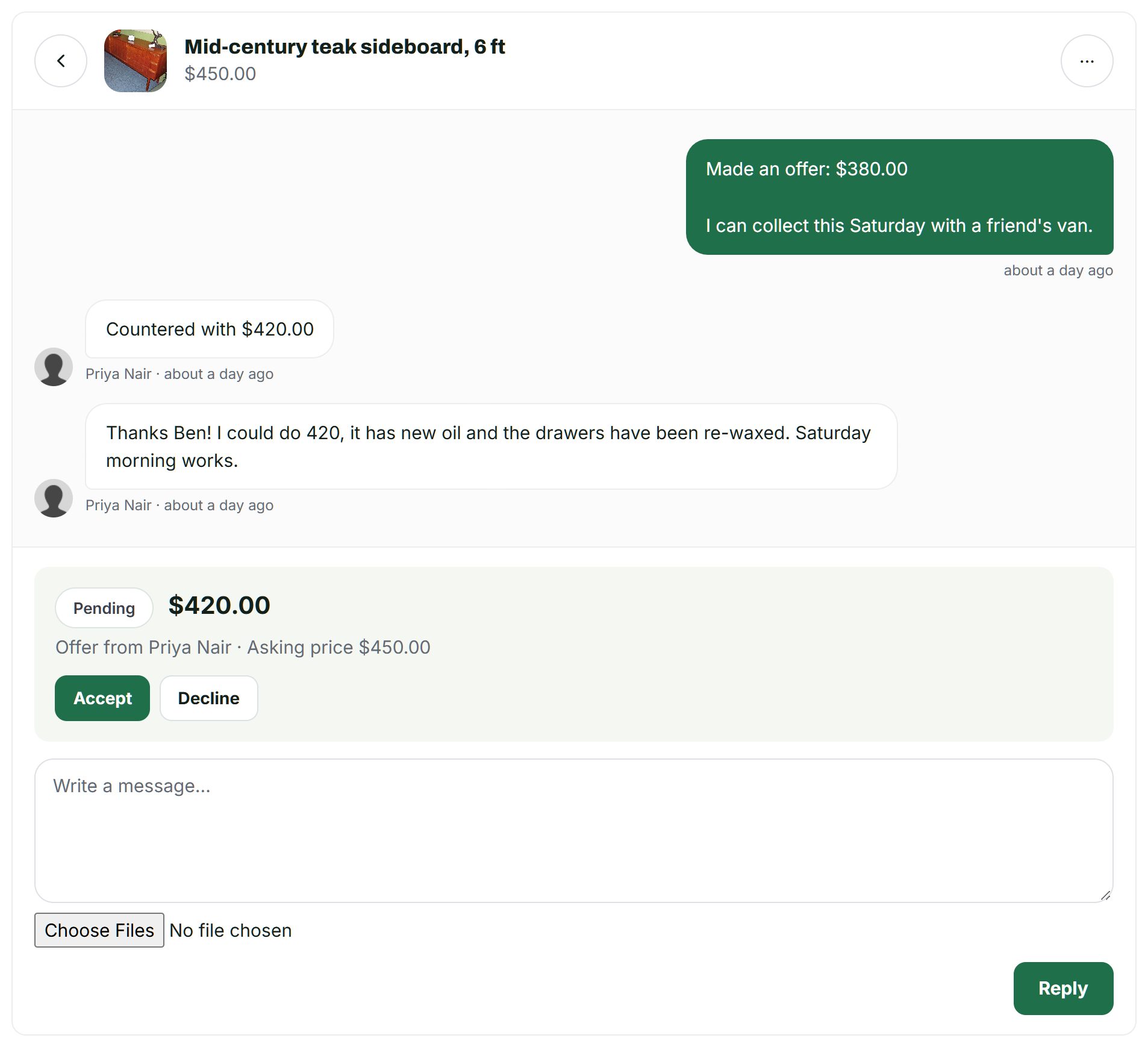Decline the pending offer
1148x1047 pixels.
click(209, 698)
